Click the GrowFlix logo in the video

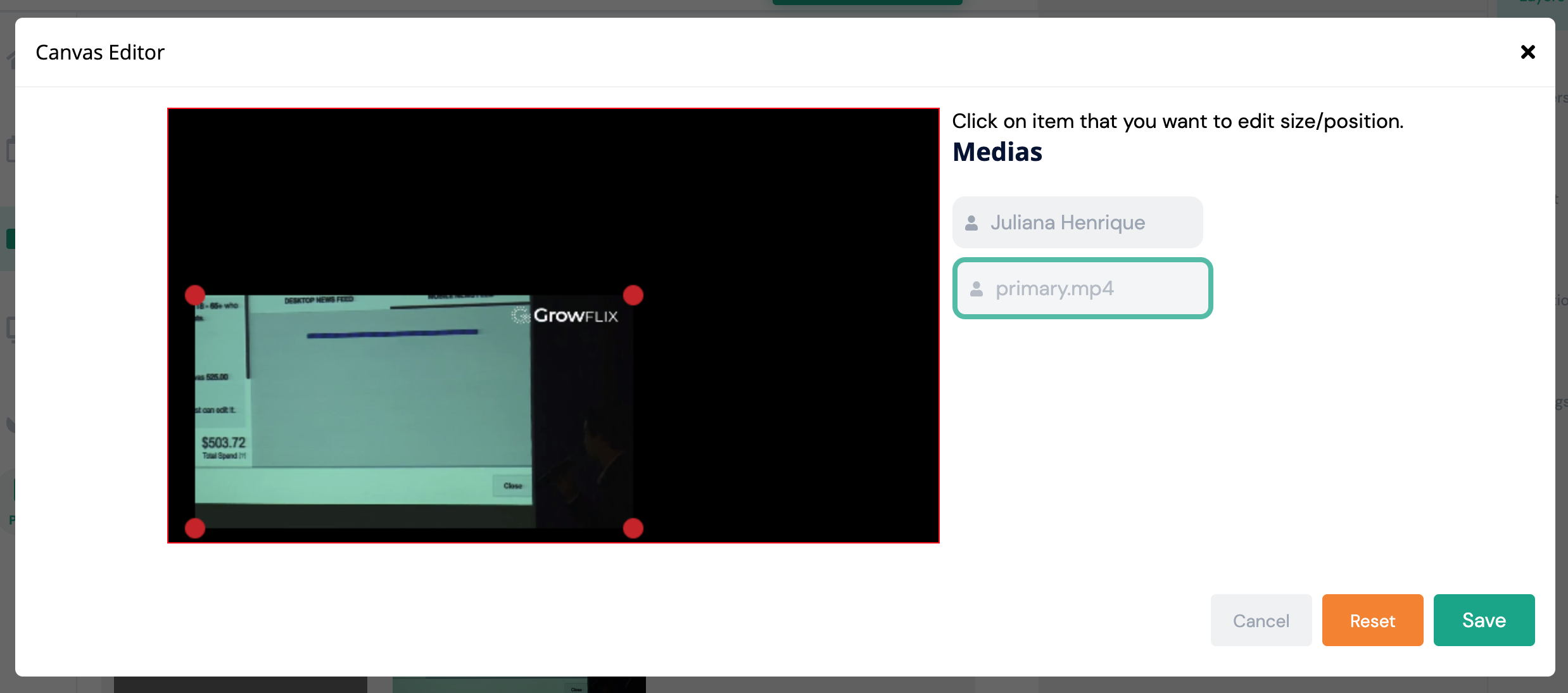(x=566, y=315)
